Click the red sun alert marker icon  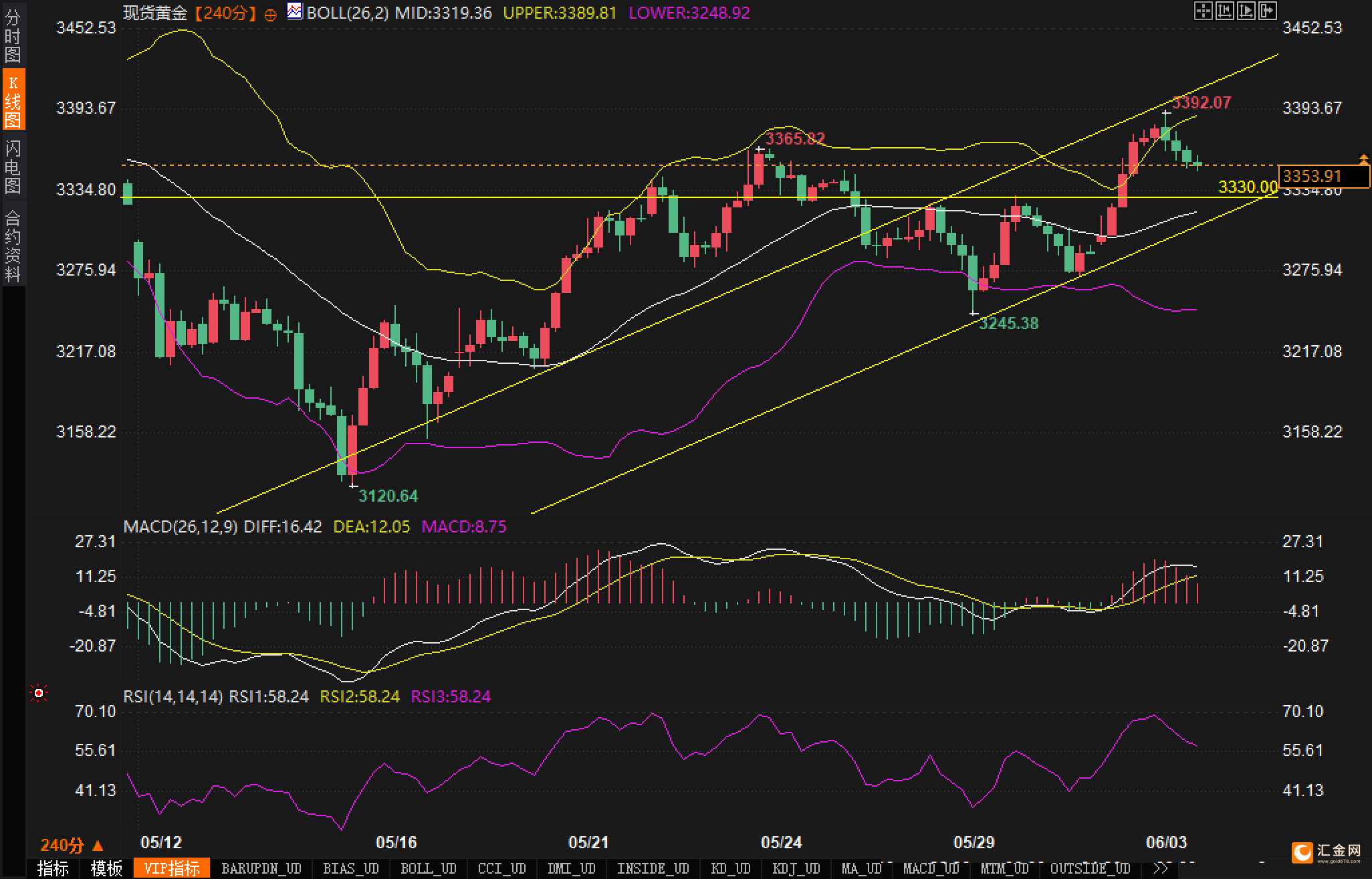pos(39,694)
